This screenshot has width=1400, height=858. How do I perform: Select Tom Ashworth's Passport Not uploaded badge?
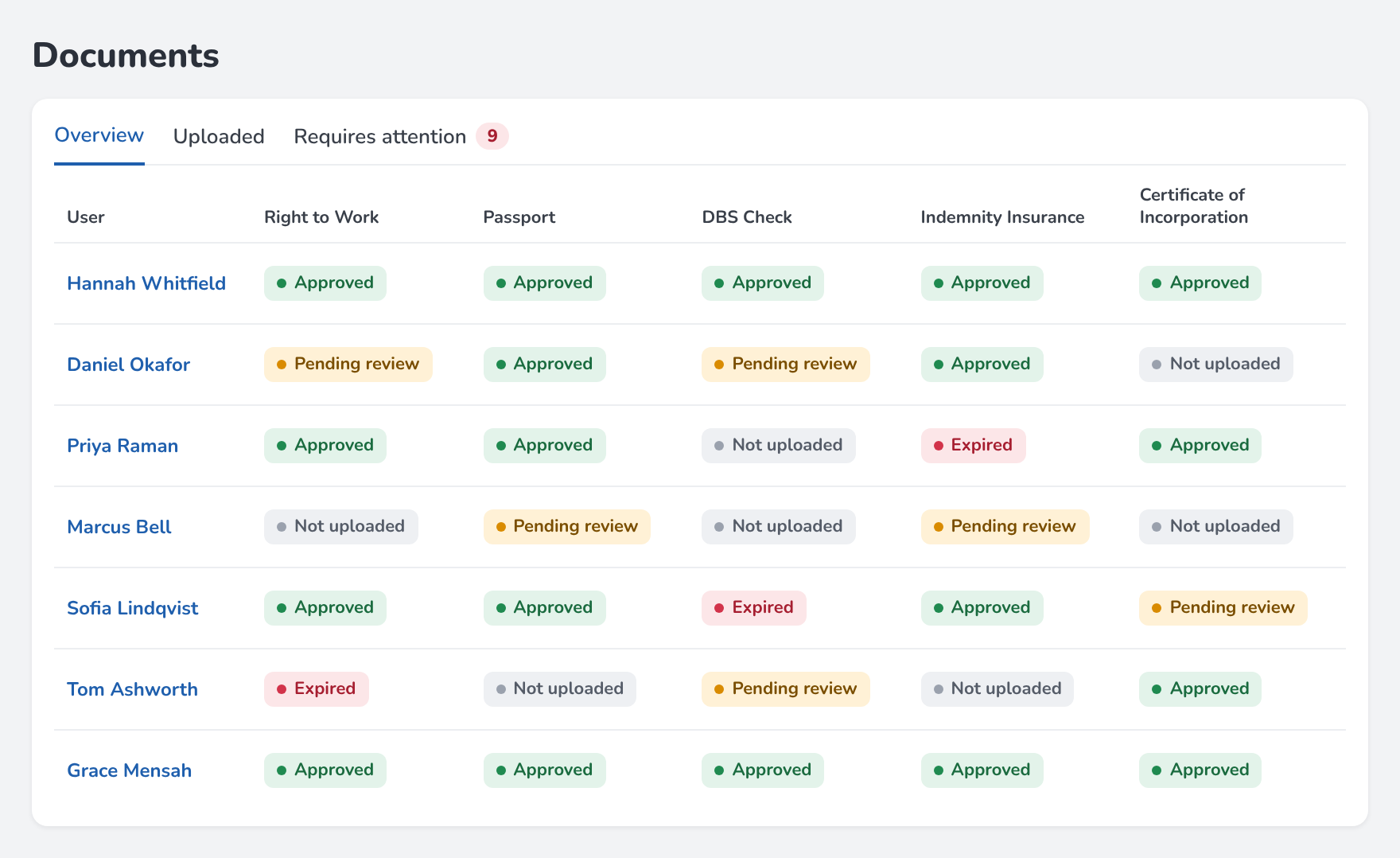560,689
